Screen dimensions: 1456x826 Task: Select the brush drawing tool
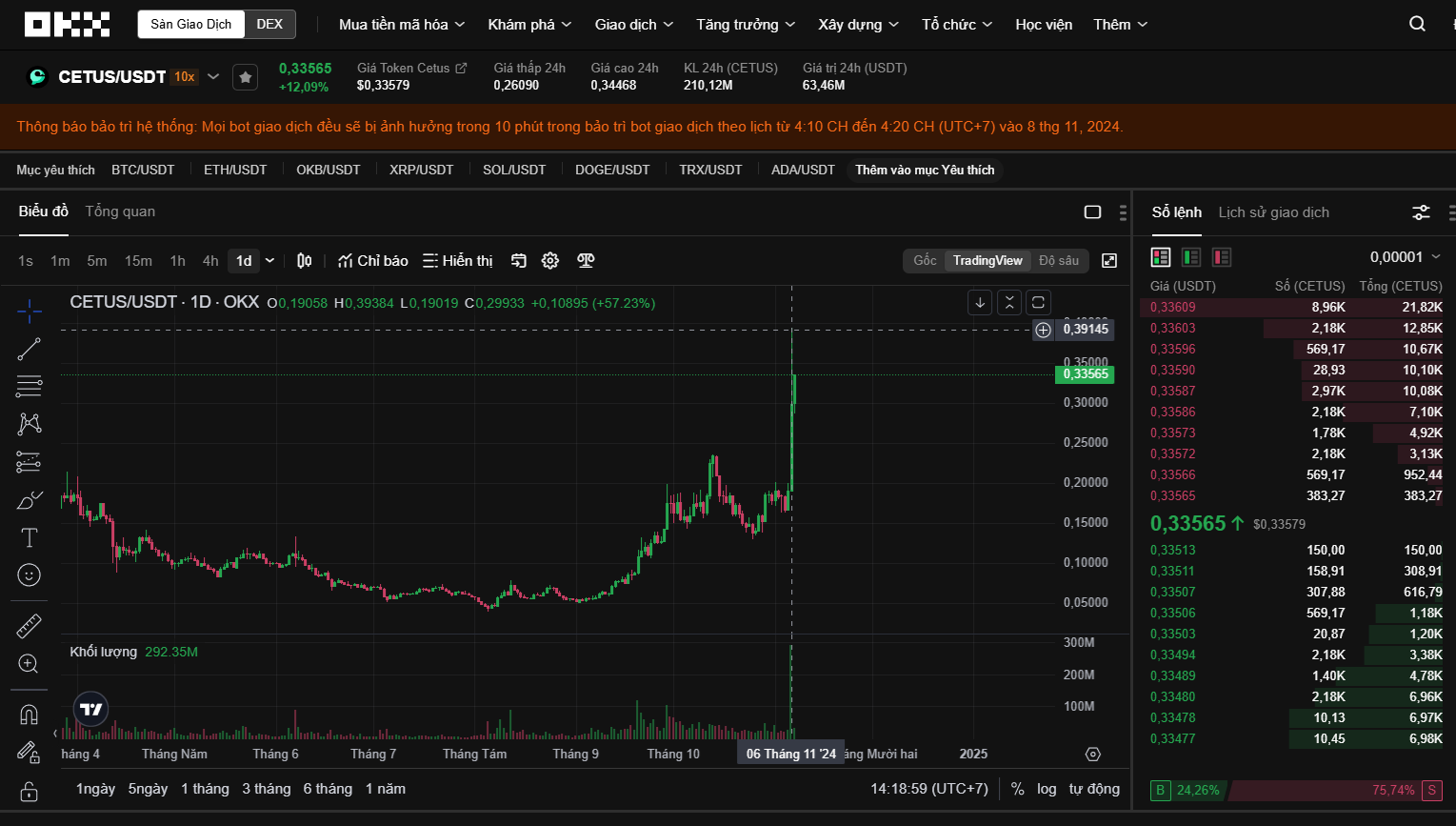coord(30,499)
